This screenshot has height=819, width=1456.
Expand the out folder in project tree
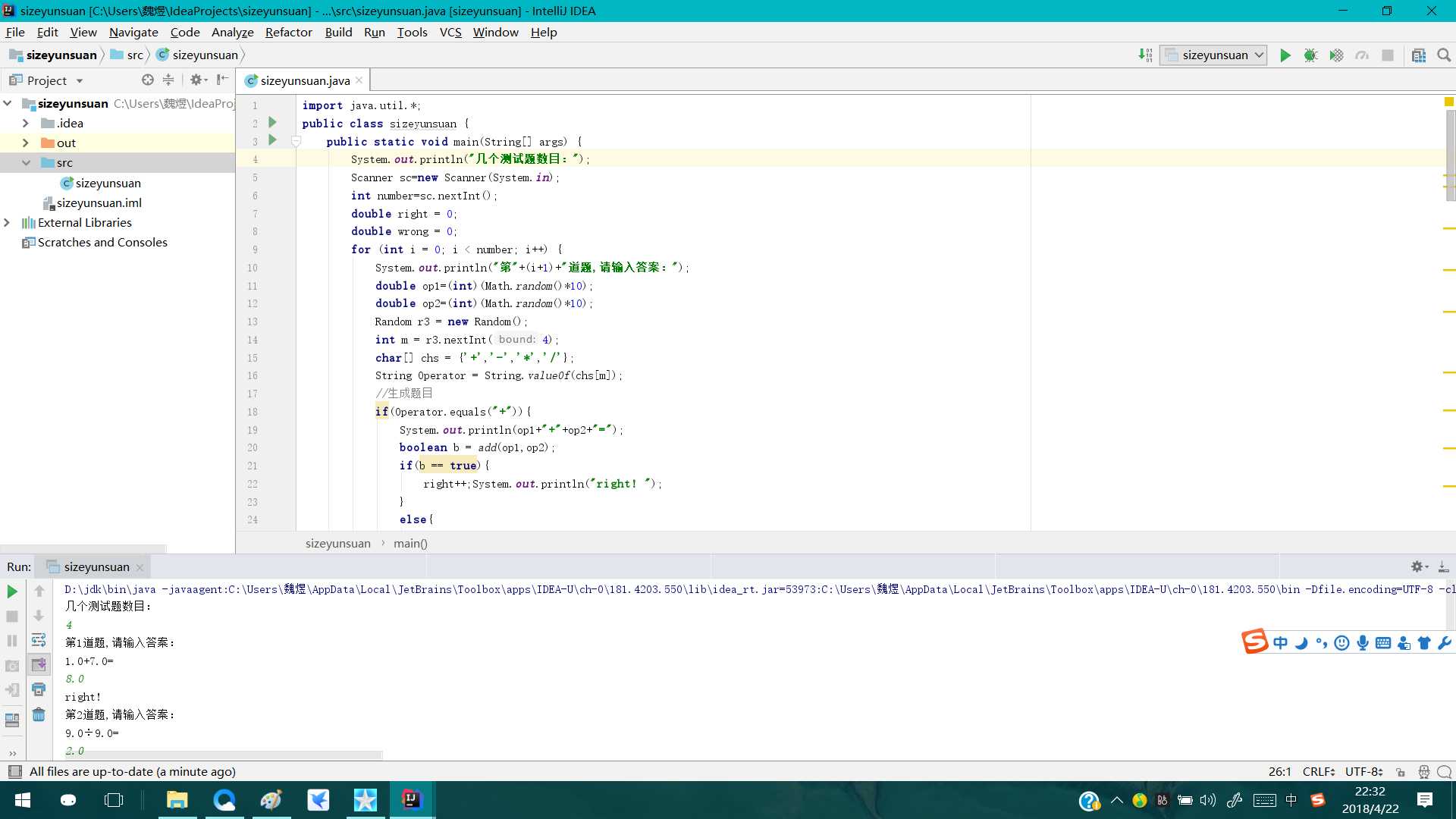click(x=24, y=142)
